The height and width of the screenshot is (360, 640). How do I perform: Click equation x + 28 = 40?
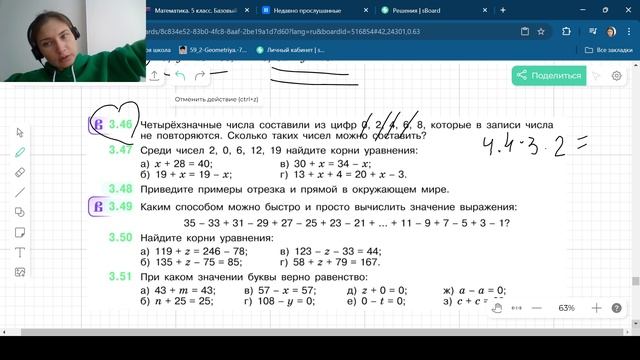point(184,164)
